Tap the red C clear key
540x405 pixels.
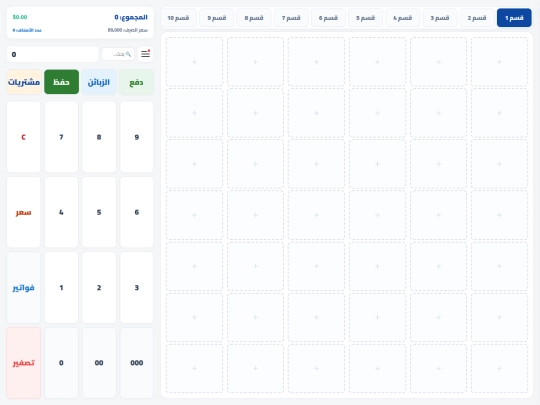[x=23, y=137]
